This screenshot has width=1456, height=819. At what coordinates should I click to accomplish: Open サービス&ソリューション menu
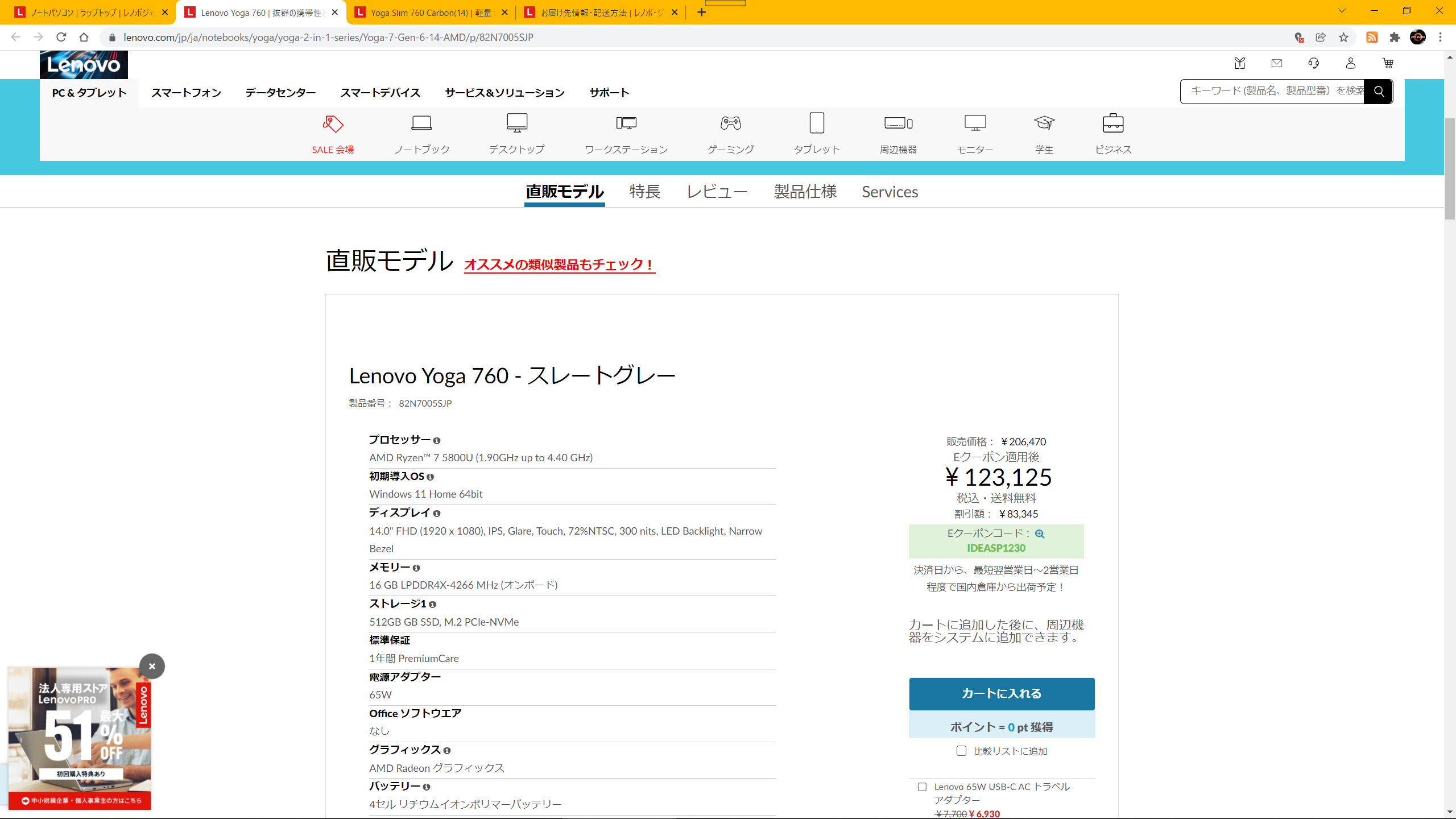pyautogui.click(x=504, y=93)
